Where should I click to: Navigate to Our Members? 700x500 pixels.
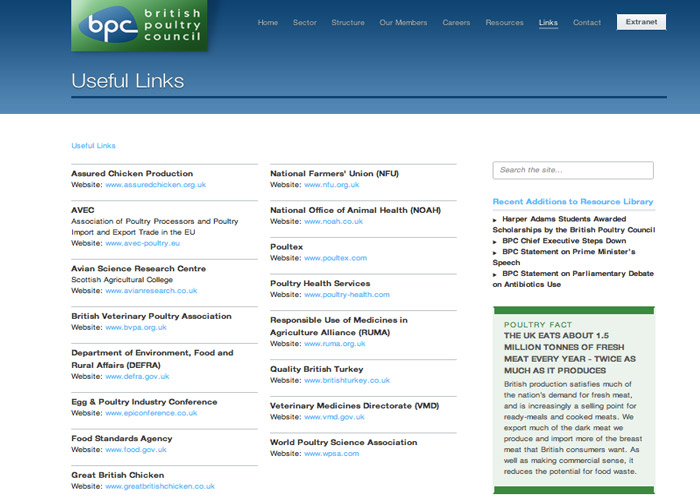(x=403, y=22)
